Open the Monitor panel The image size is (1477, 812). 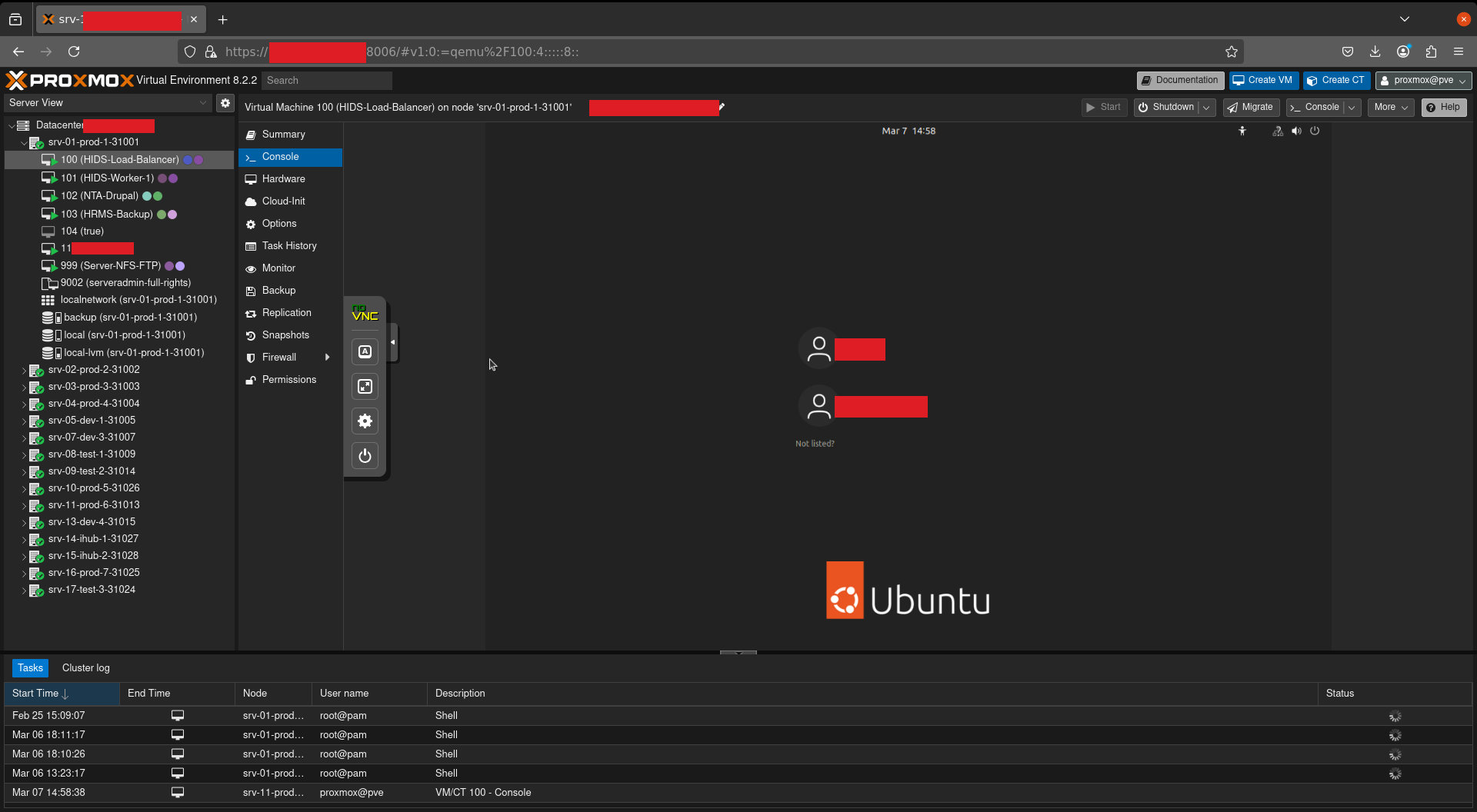tap(290, 268)
